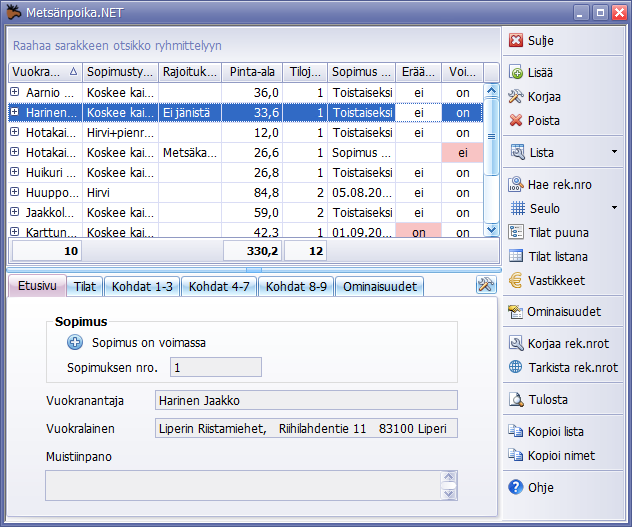Open the Lista dropdown arrow
Screen dimensions: 632x527
(613, 153)
